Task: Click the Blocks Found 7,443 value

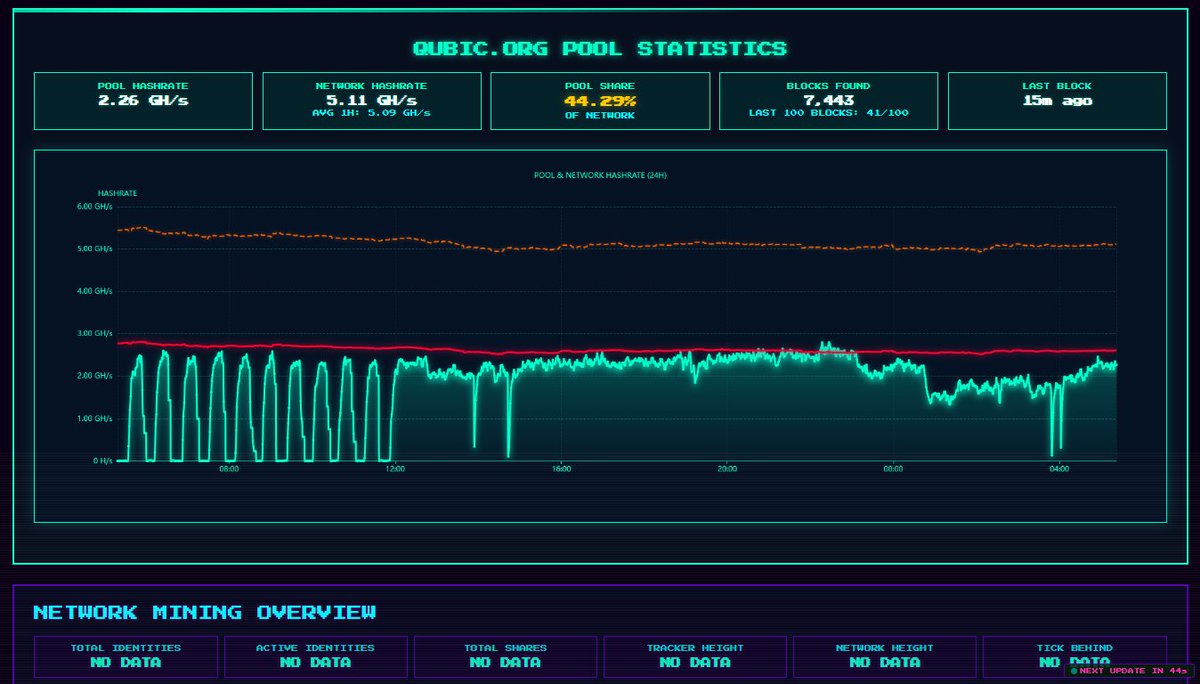Action: pos(828,100)
